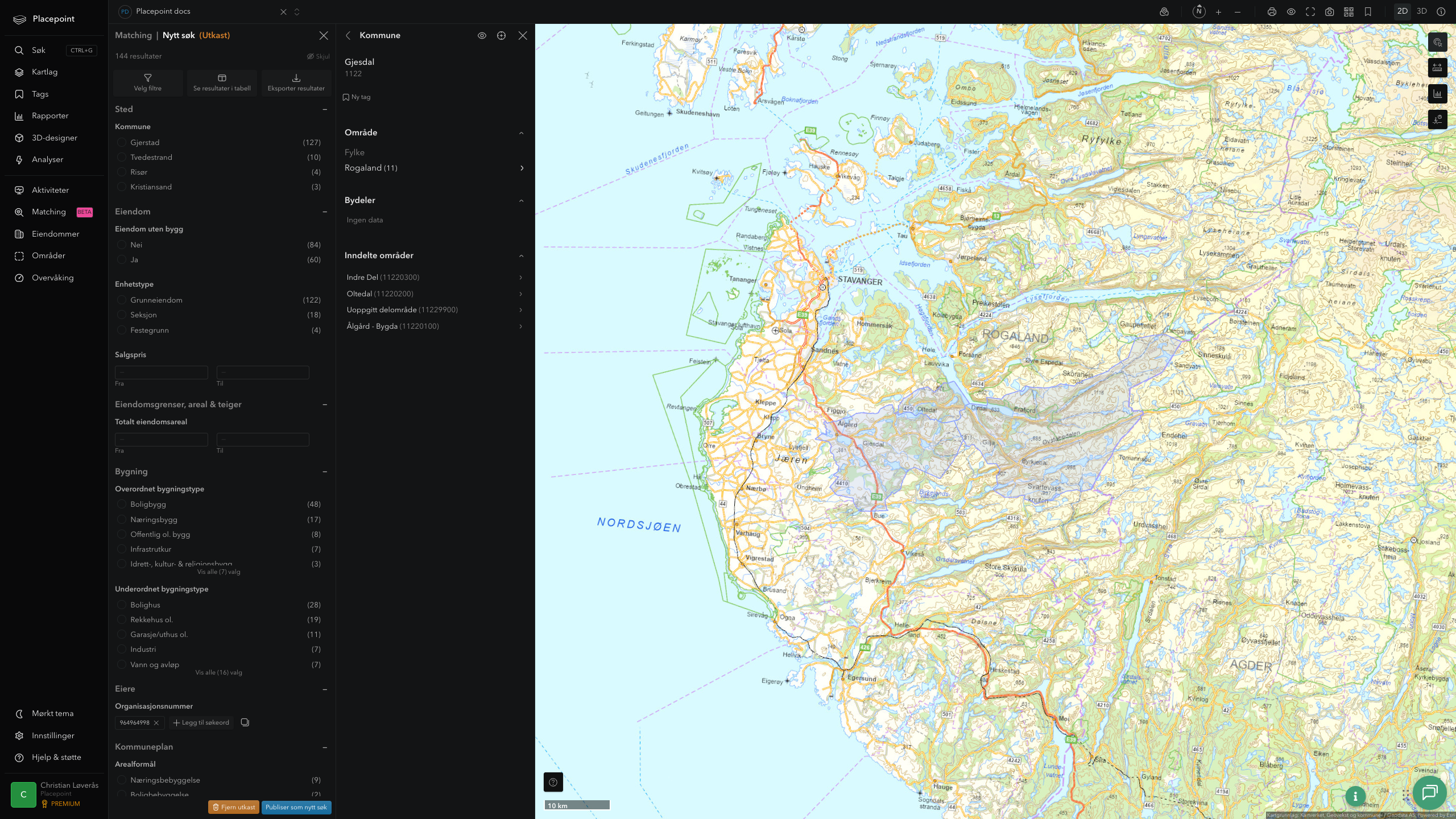Collapse Inndelte områder section
Viewport: 1456px width, 819px height.
522,255
